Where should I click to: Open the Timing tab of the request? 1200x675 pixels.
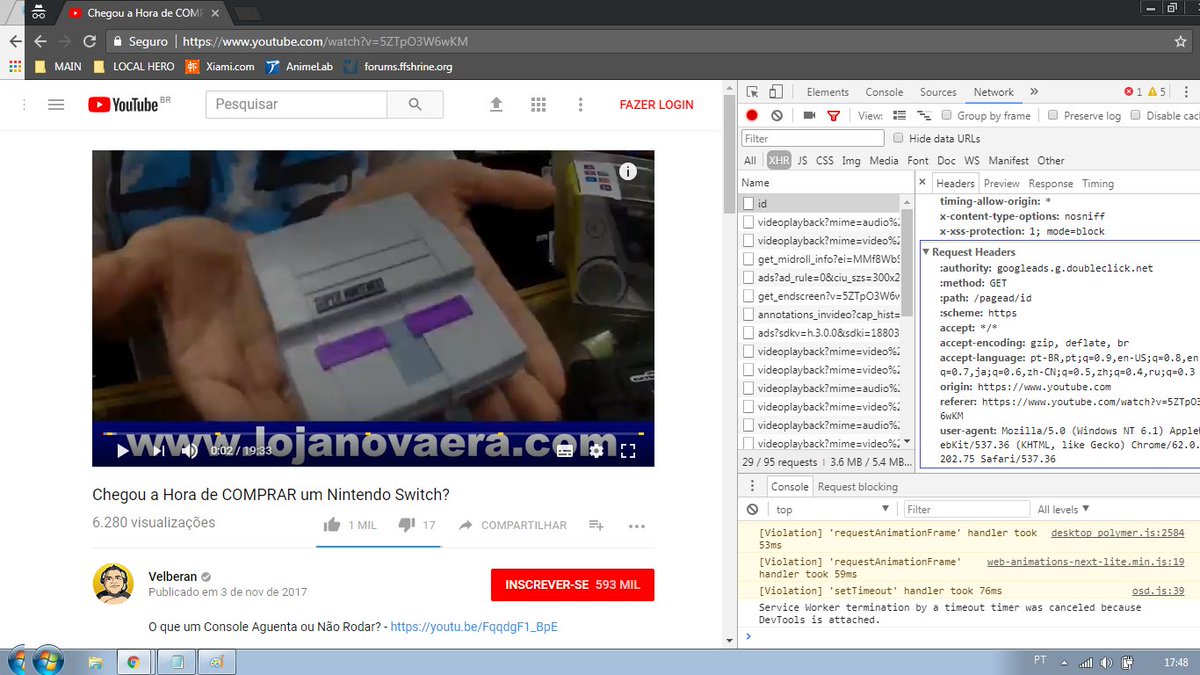(1097, 183)
